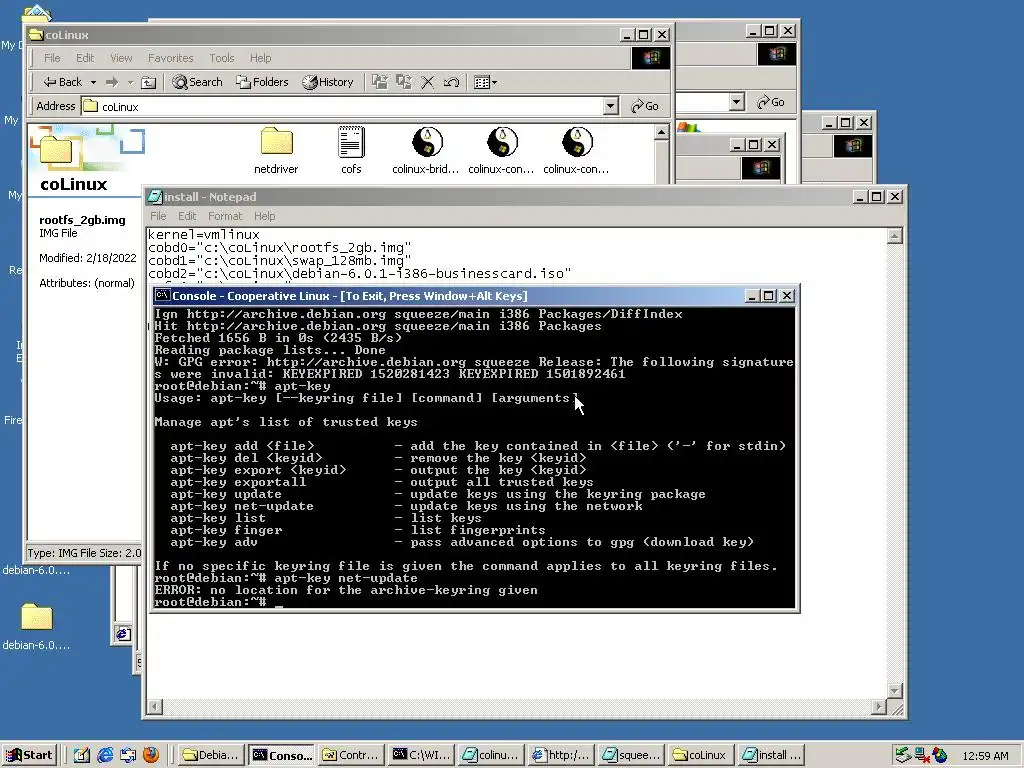Viewport: 1024px width, 768px height.
Task: Expand address dropdown in background Explorer window
Action: pyautogui.click(x=737, y=102)
